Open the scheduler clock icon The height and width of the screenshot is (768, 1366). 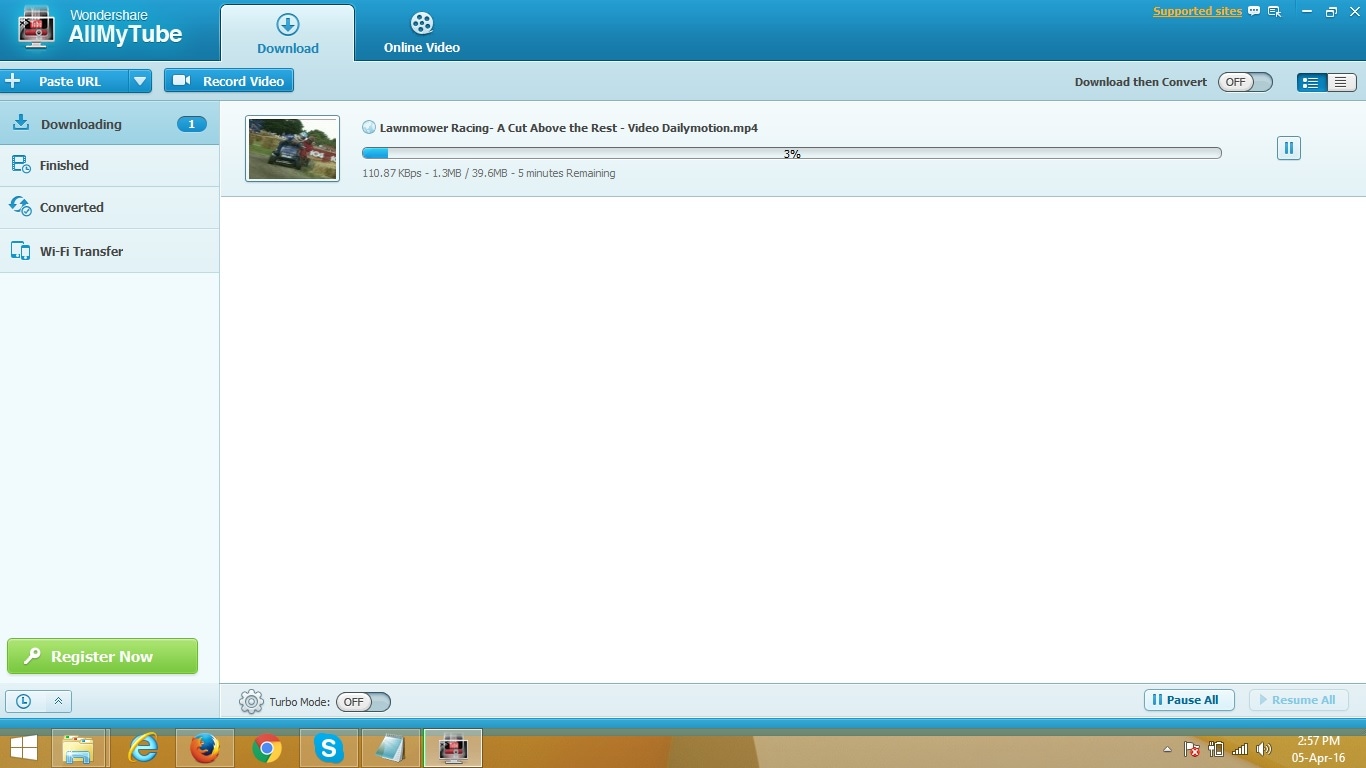pyautogui.click(x=24, y=701)
